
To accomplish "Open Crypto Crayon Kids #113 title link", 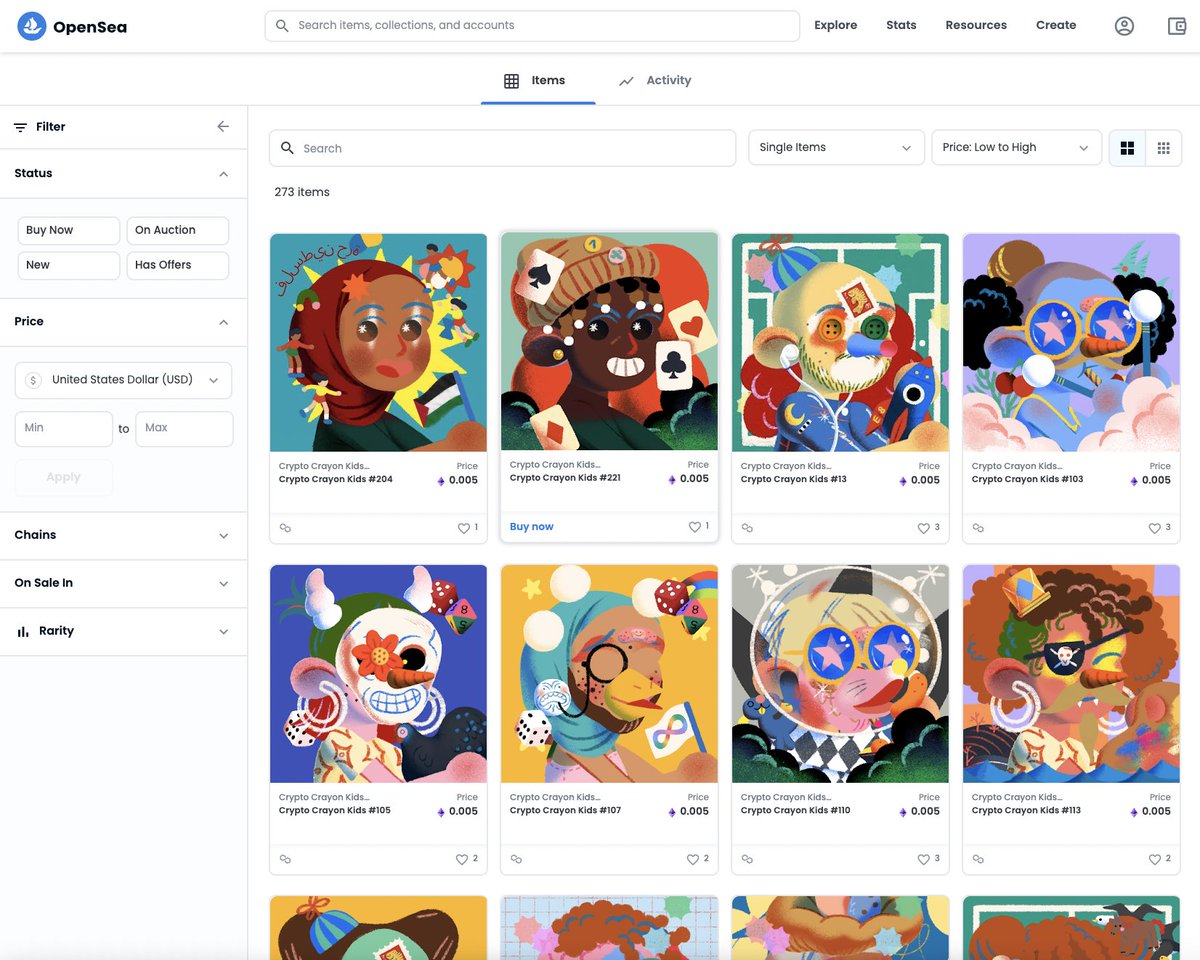I will (1027, 810).
